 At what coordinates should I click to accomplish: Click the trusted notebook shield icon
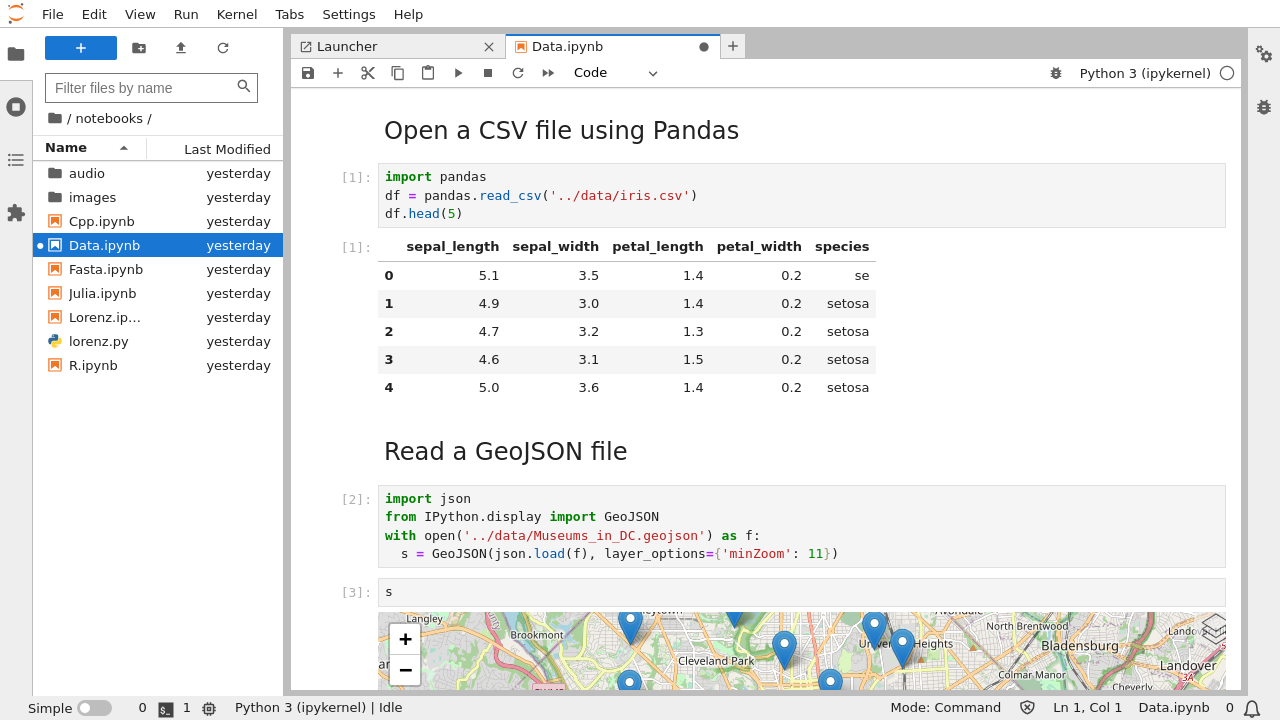coord(1027,708)
